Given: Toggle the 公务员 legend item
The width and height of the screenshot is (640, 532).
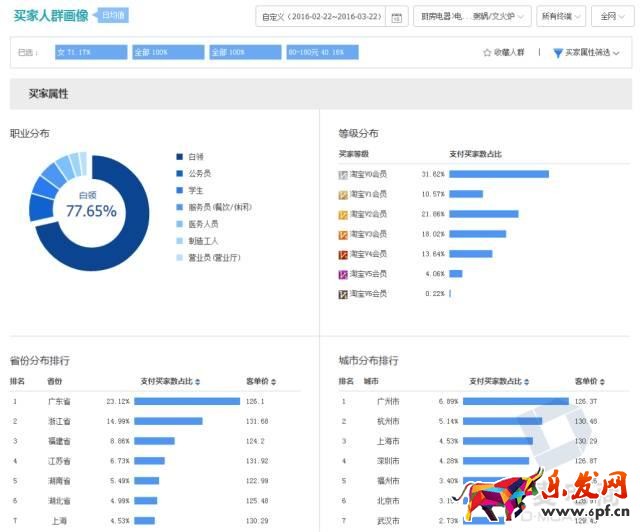Looking at the screenshot, I should click(x=181, y=174).
